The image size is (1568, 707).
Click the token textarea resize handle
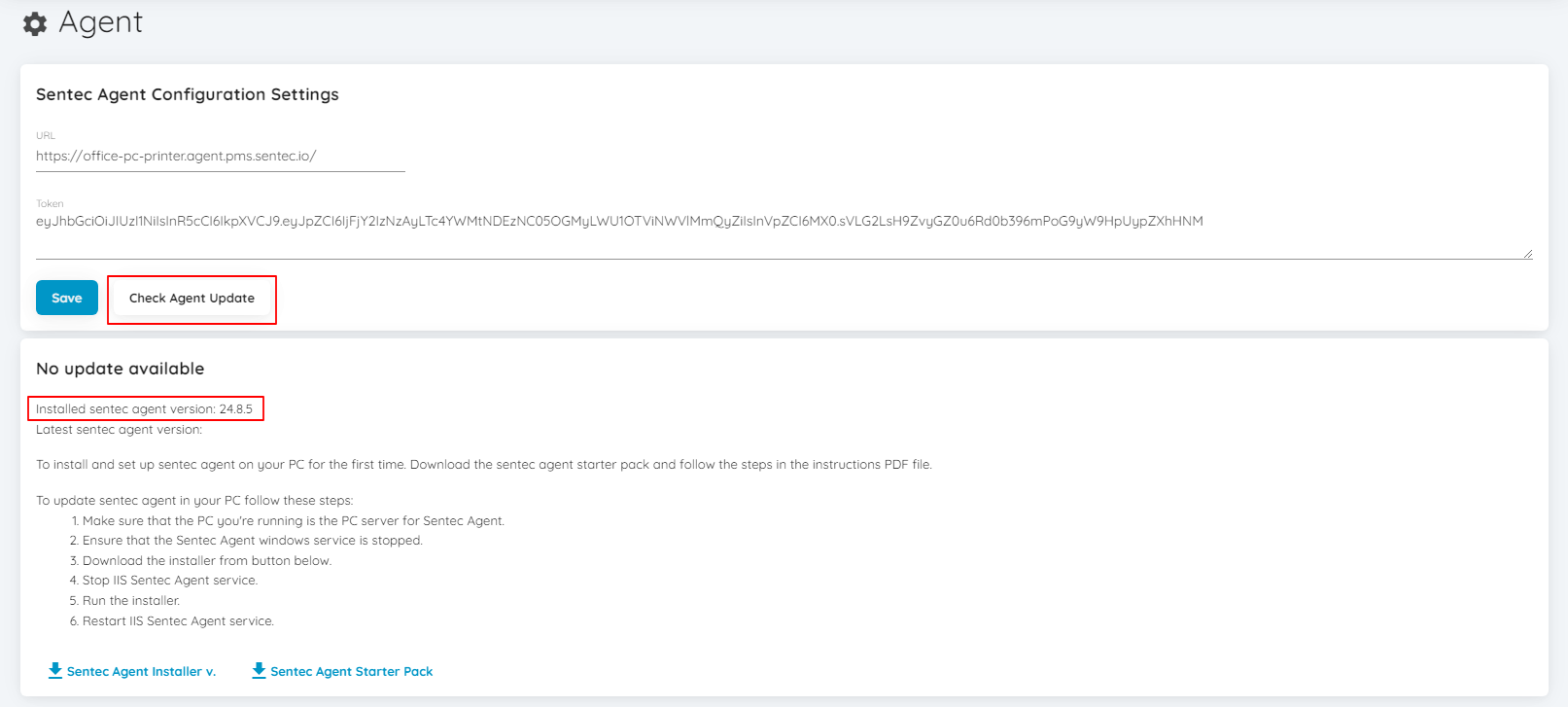coord(1528,254)
